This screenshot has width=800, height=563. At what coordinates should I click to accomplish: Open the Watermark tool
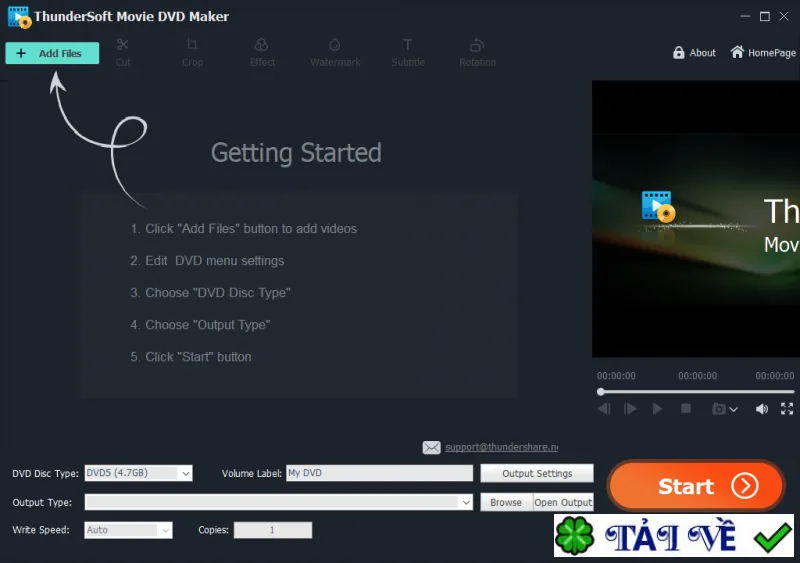[x=335, y=53]
